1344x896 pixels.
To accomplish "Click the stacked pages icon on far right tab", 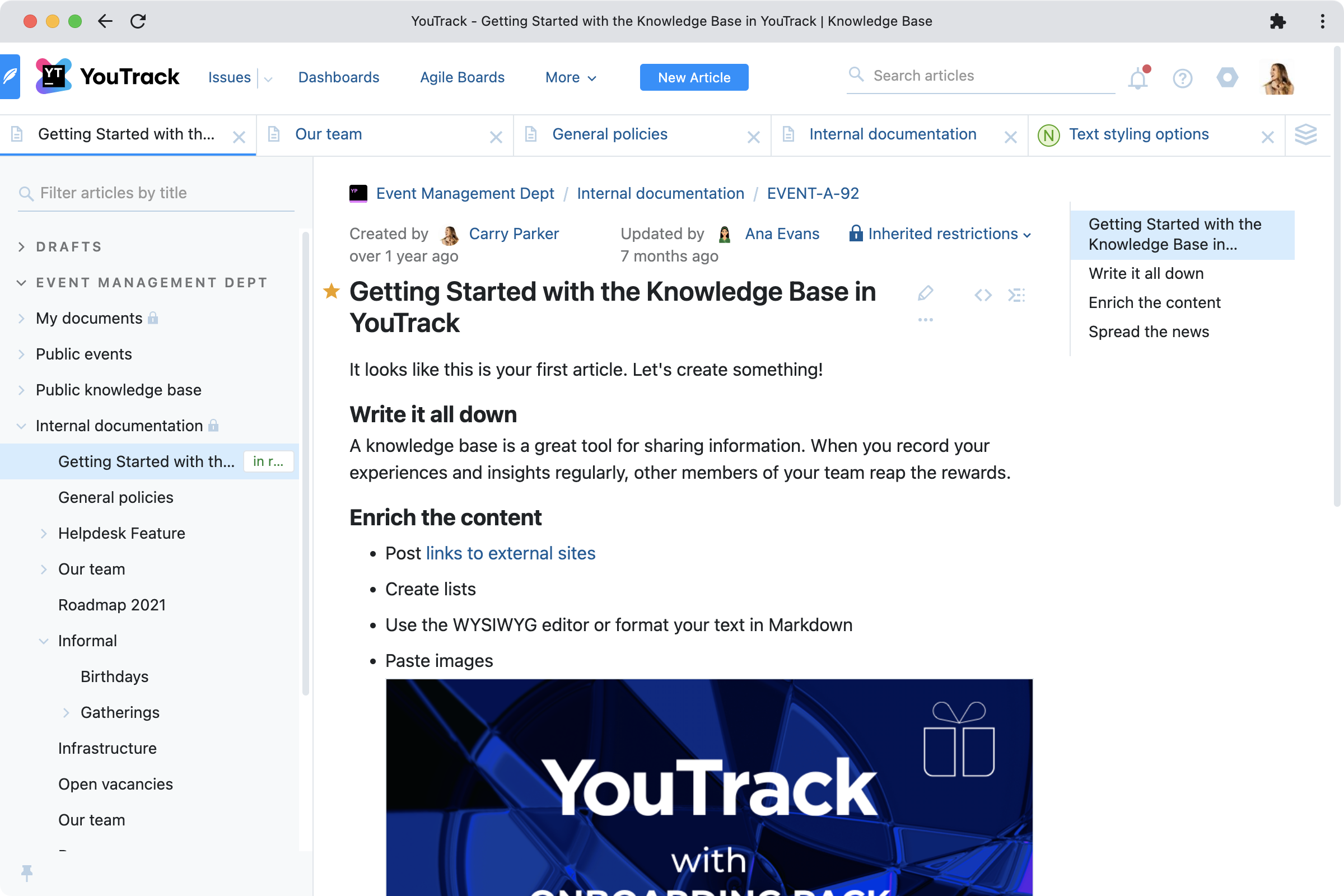I will click(x=1306, y=135).
